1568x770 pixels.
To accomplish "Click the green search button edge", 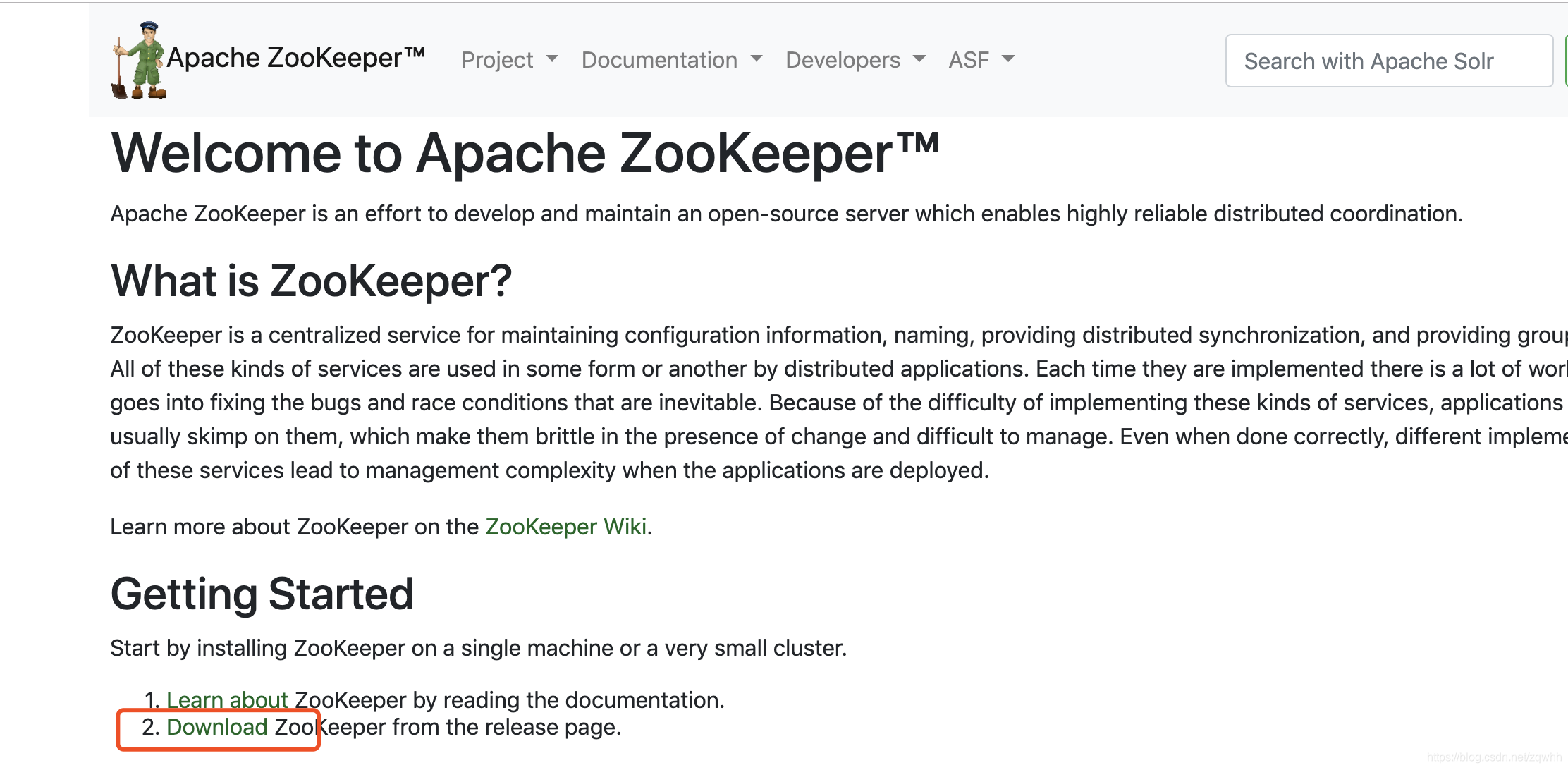I will (1565, 61).
